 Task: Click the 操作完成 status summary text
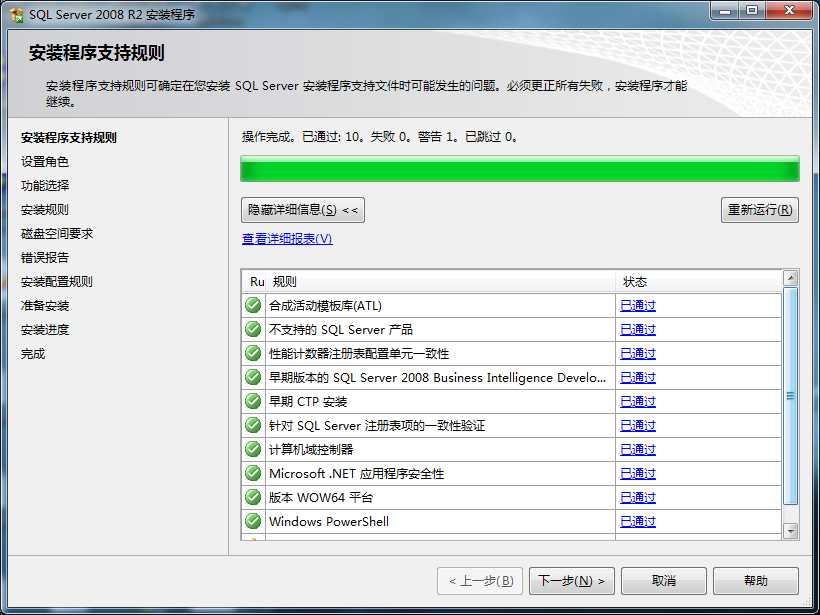coord(380,137)
